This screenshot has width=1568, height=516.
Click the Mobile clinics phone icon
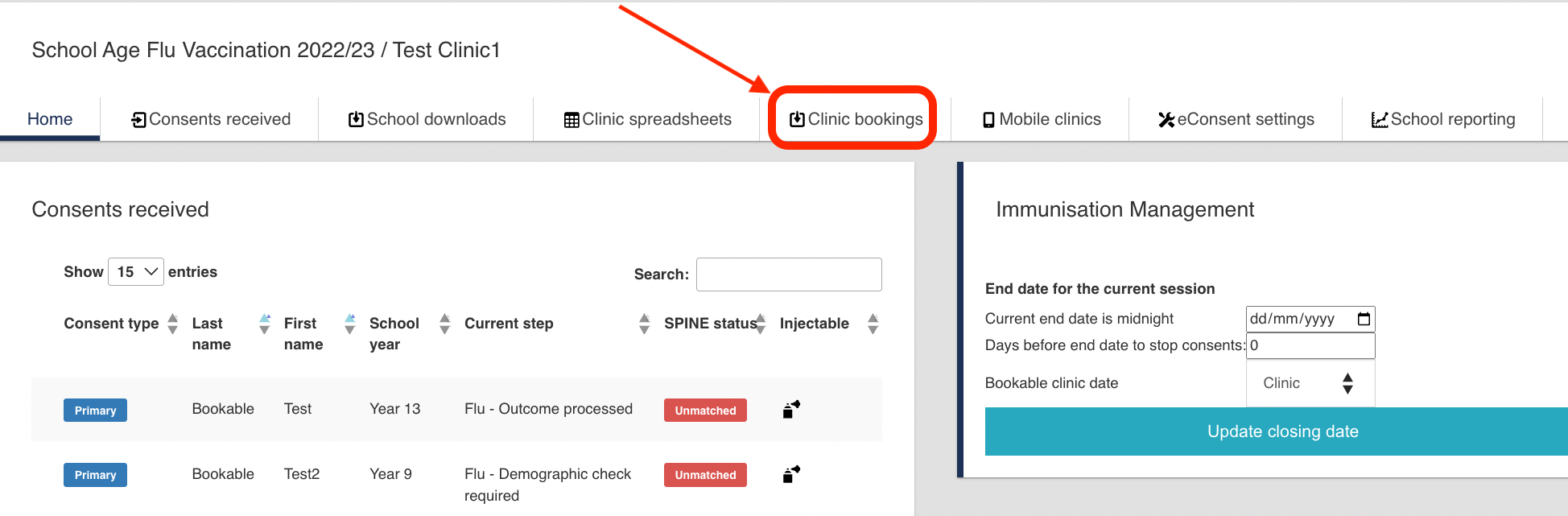click(x=988, y=120)
